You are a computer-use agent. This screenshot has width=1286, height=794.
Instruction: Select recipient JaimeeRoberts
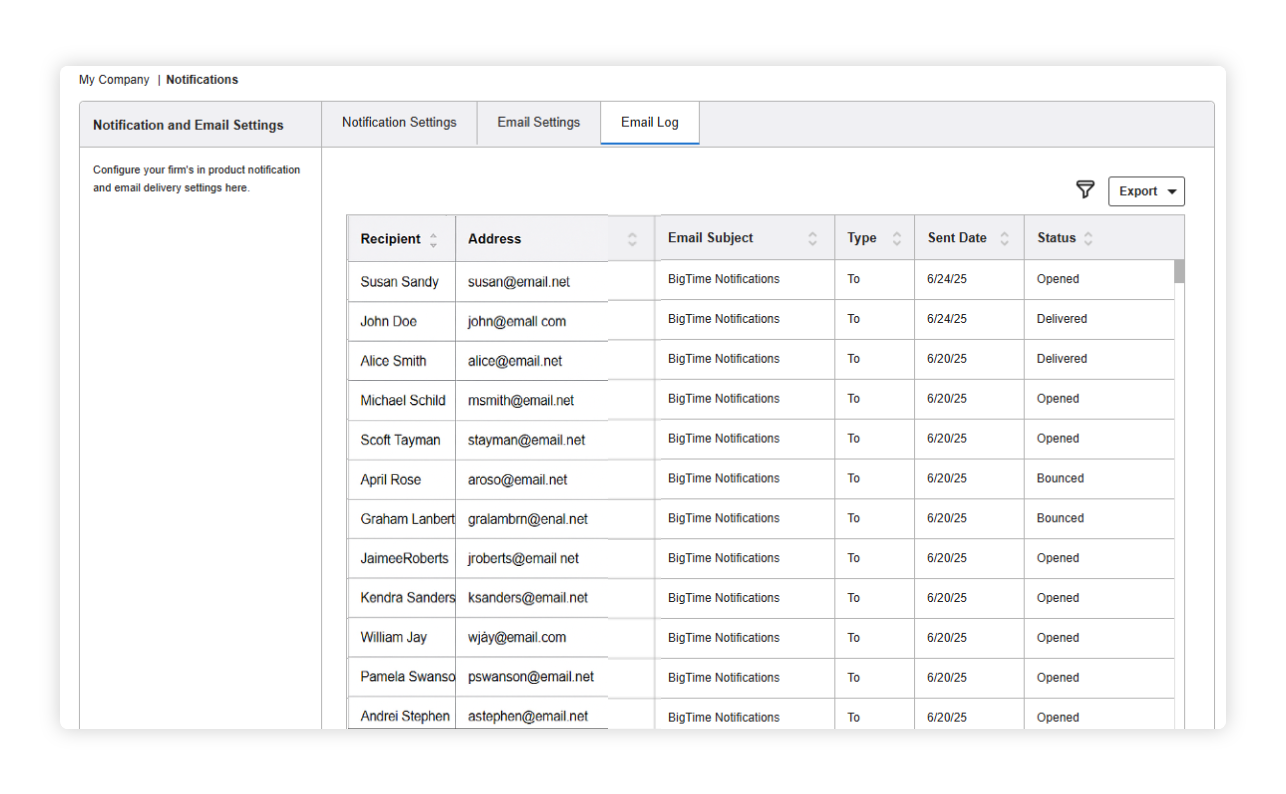point(404,558)
